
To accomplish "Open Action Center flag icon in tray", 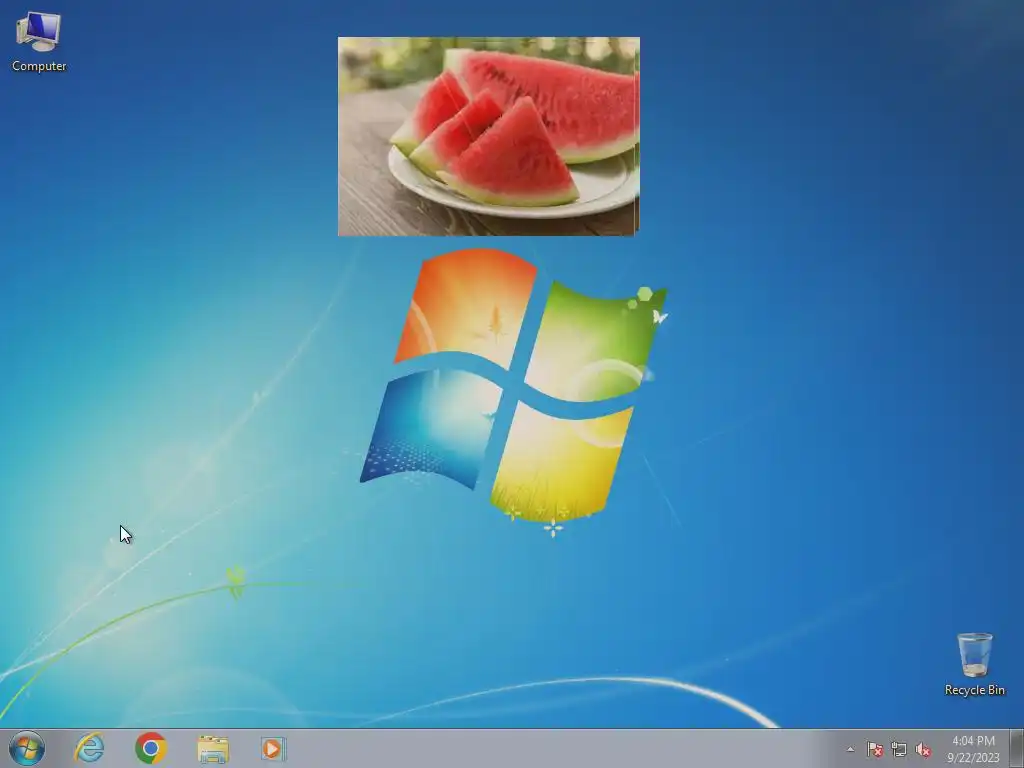I will tap(874, 750).
